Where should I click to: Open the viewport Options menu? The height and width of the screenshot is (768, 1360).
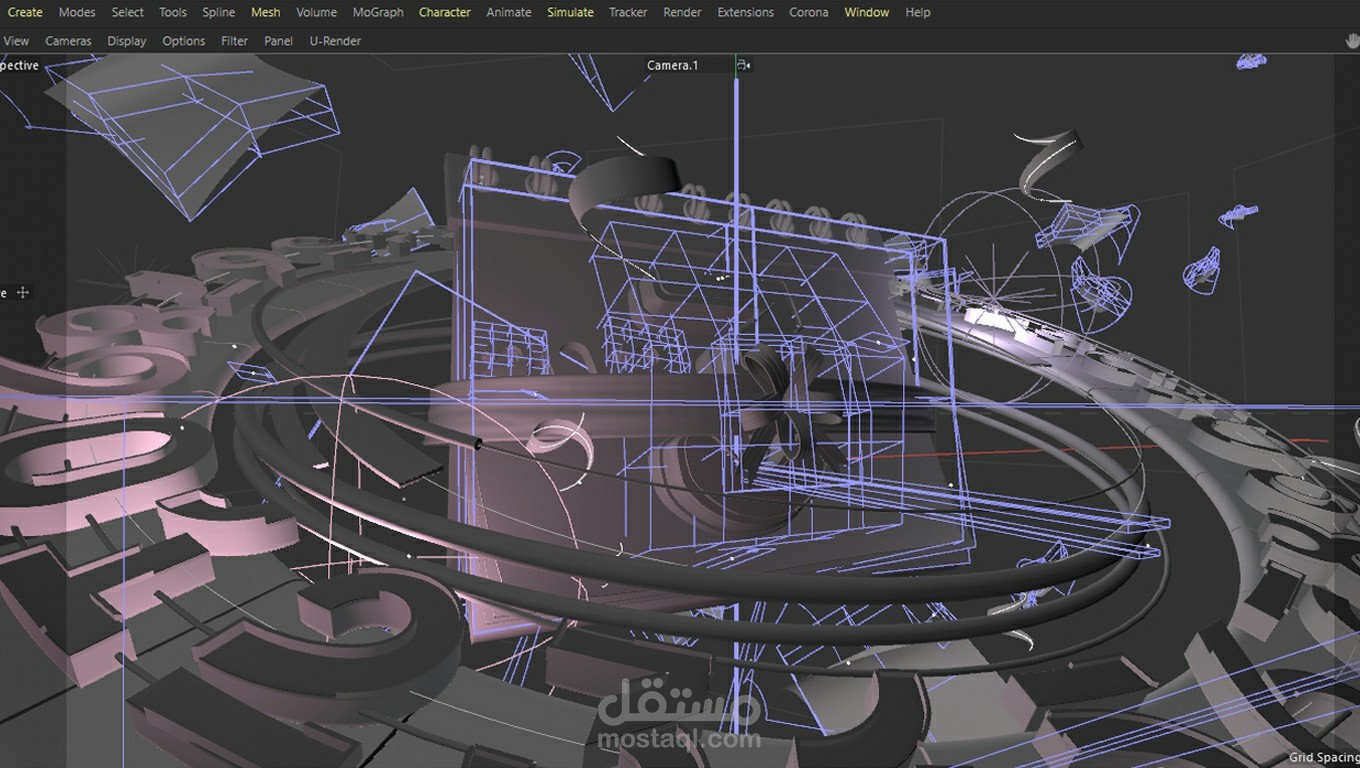[184, 41]
